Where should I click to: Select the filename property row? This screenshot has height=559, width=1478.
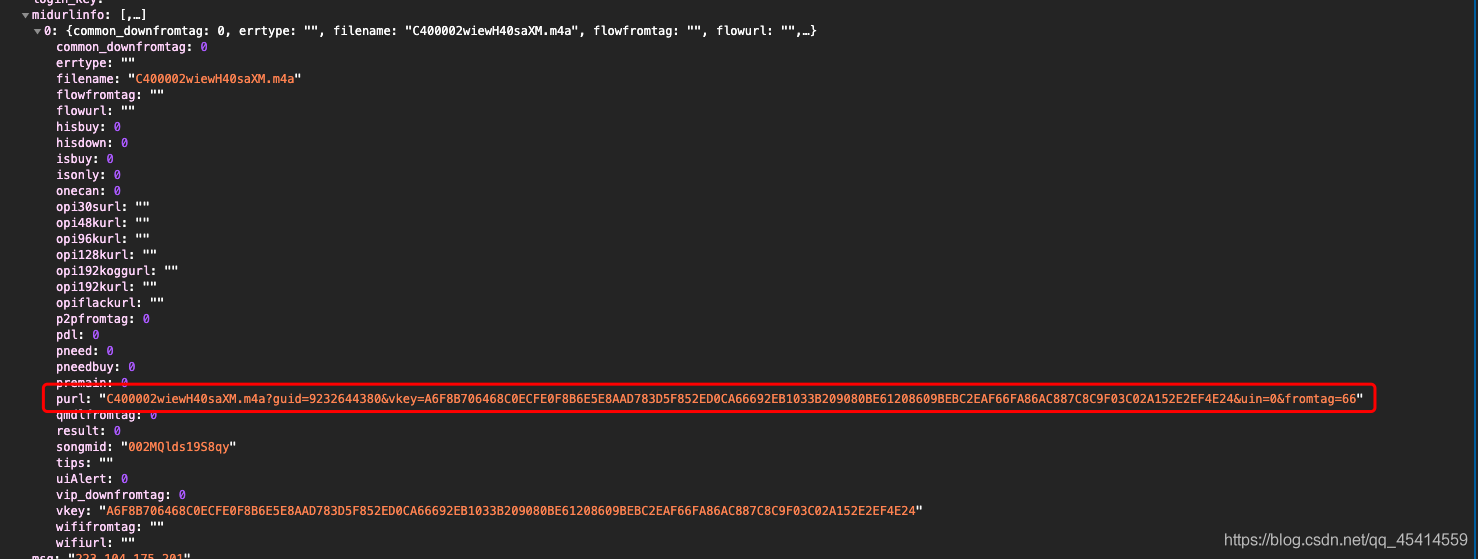[x=179, y=79]
